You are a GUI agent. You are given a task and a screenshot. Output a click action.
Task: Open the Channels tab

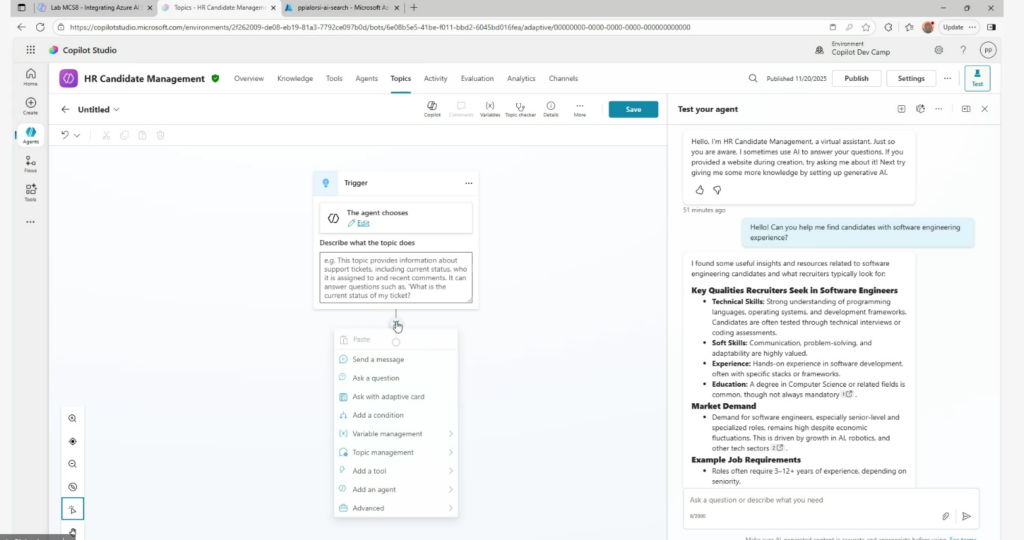click(563, 78)
